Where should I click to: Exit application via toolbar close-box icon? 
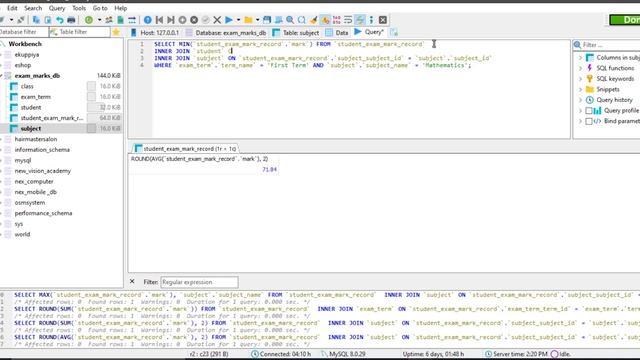pyautogui.click(x=382, y=20)
